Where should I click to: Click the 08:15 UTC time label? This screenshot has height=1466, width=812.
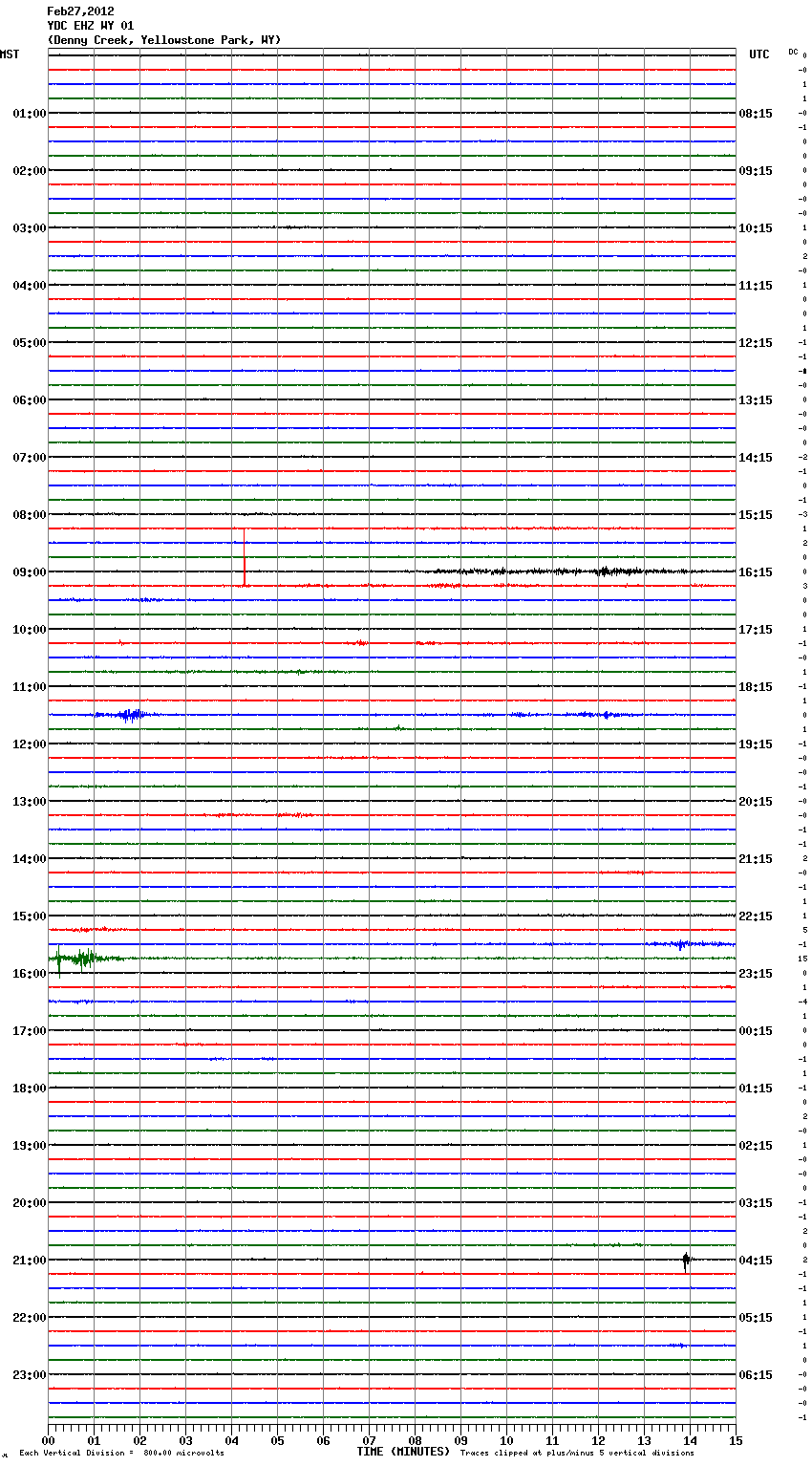[756, 114]
